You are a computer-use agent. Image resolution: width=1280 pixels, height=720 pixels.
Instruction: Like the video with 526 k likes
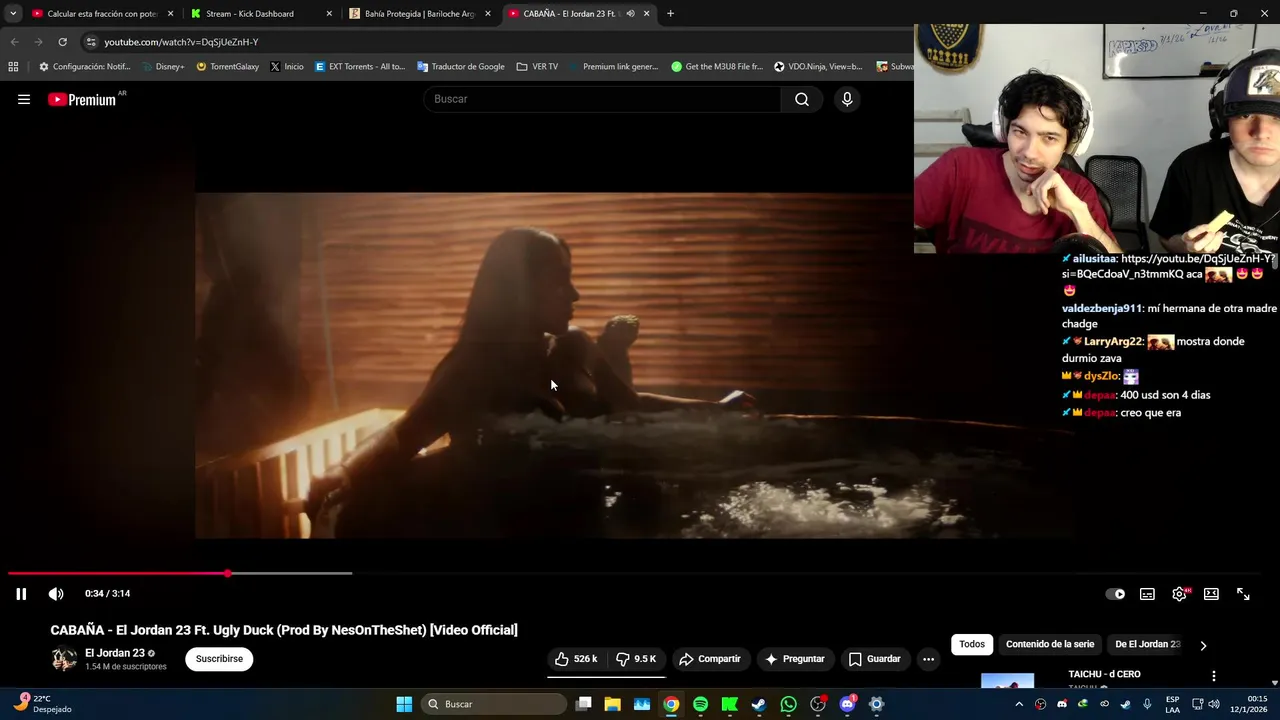click(576, 659)
